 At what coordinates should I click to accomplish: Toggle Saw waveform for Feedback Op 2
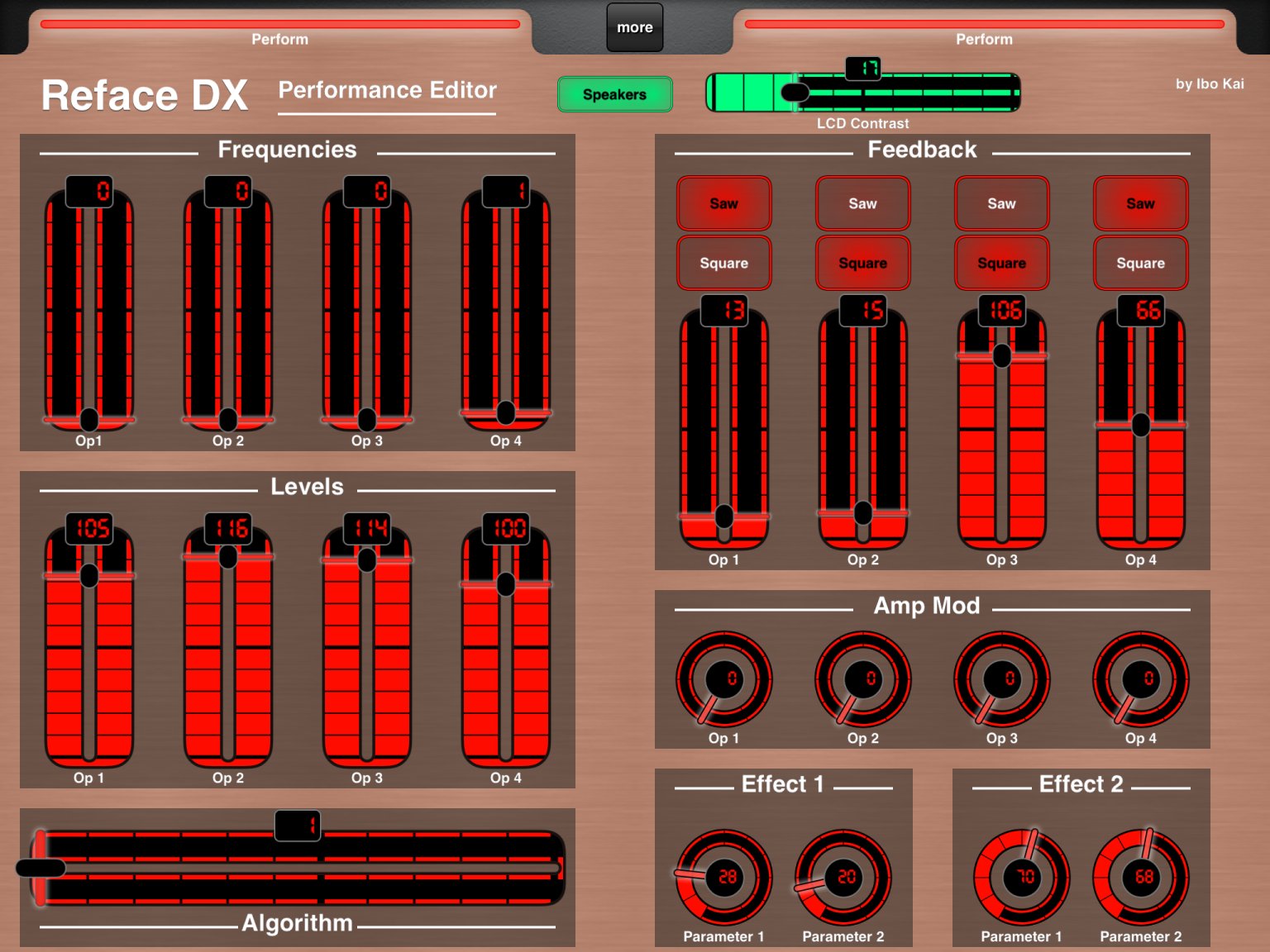(x=863, y=203)
